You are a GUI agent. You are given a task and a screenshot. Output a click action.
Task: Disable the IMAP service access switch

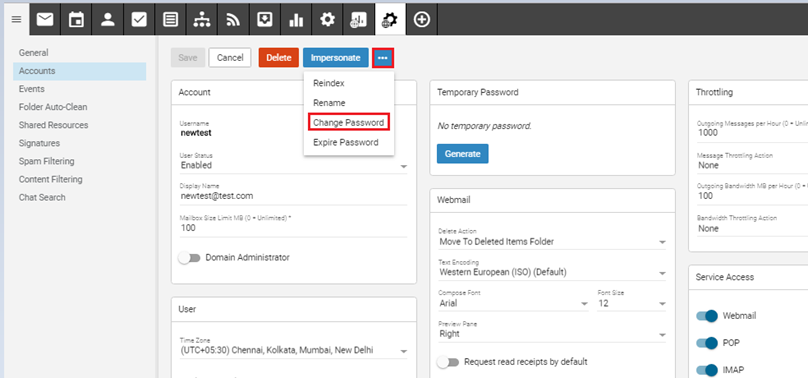[x=706, y=370]
